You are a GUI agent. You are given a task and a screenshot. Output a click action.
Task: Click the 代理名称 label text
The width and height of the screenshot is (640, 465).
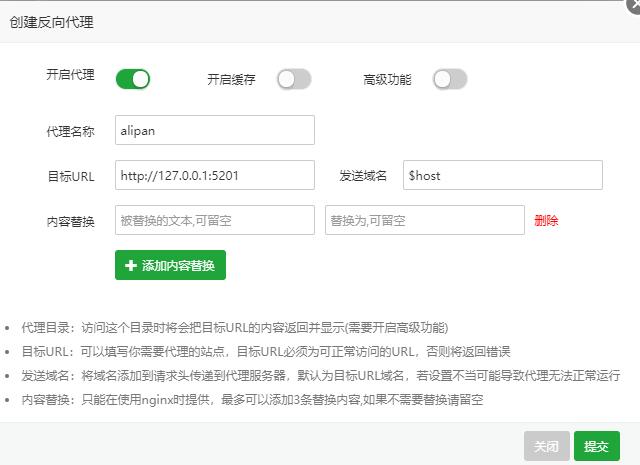70,131
